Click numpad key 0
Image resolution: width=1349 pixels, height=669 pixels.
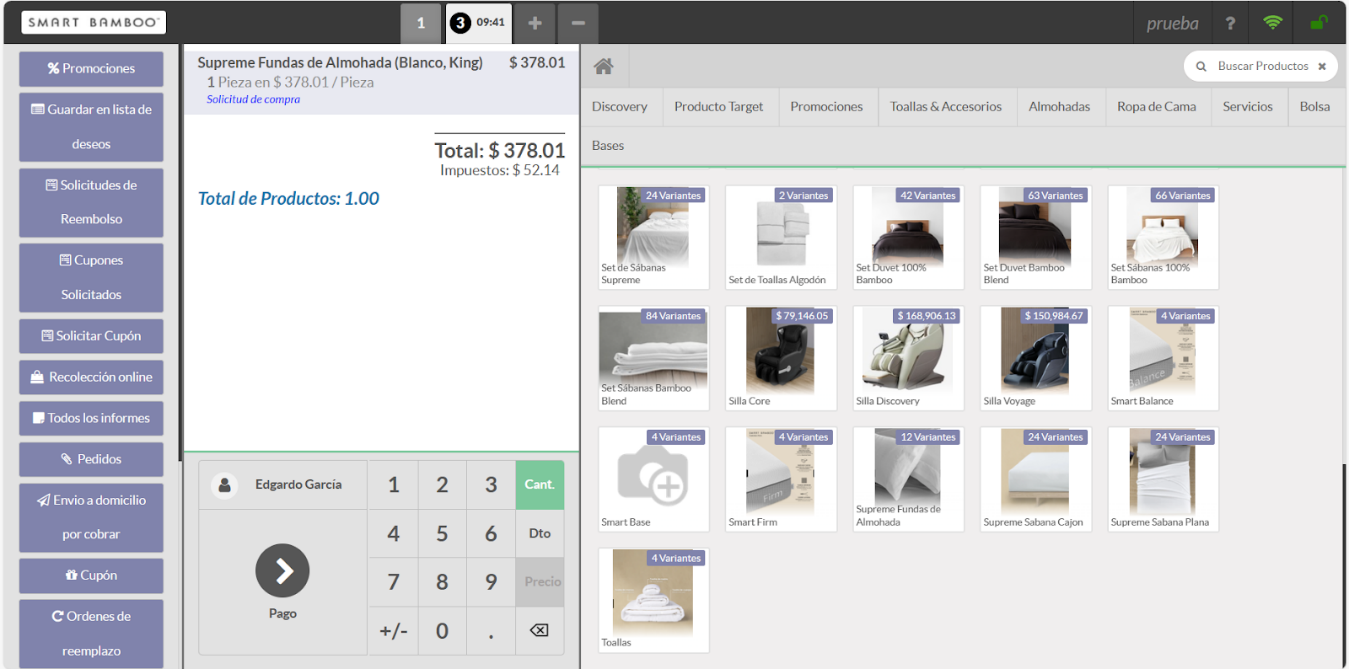(x=442, y=631)
